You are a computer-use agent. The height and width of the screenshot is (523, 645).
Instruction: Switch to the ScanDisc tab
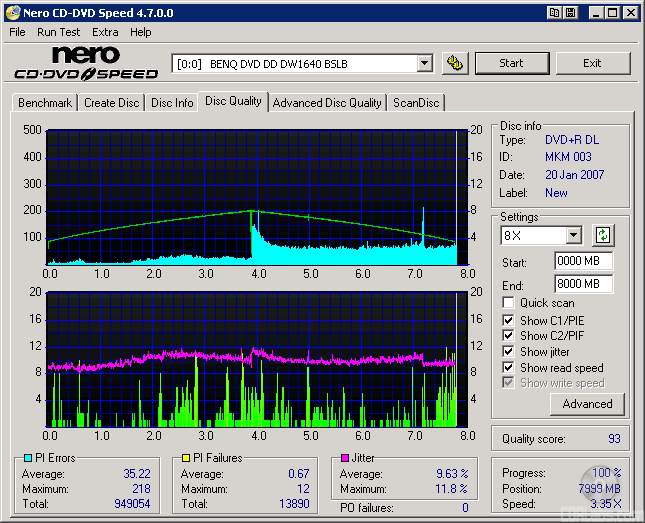coord(415,103)
